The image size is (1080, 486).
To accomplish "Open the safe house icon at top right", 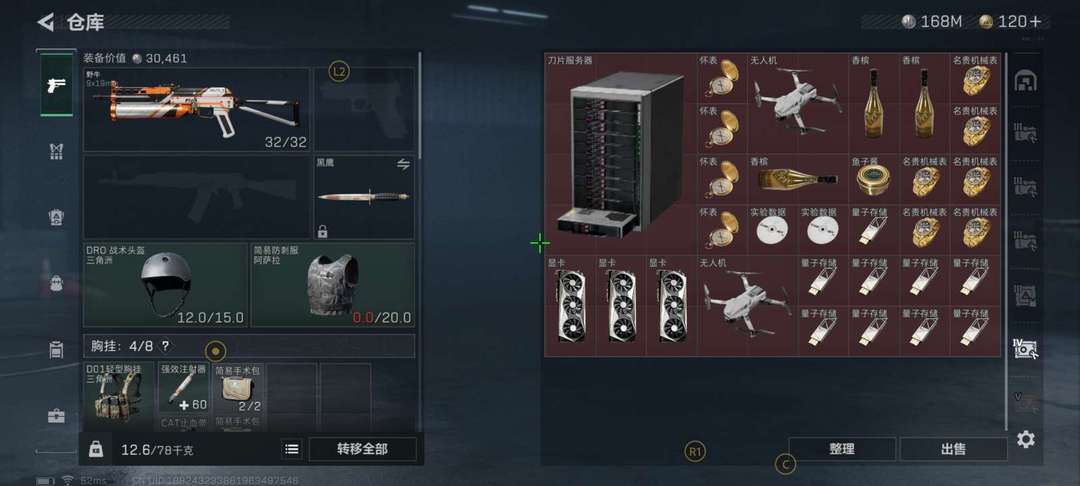I will point(1026,81).
